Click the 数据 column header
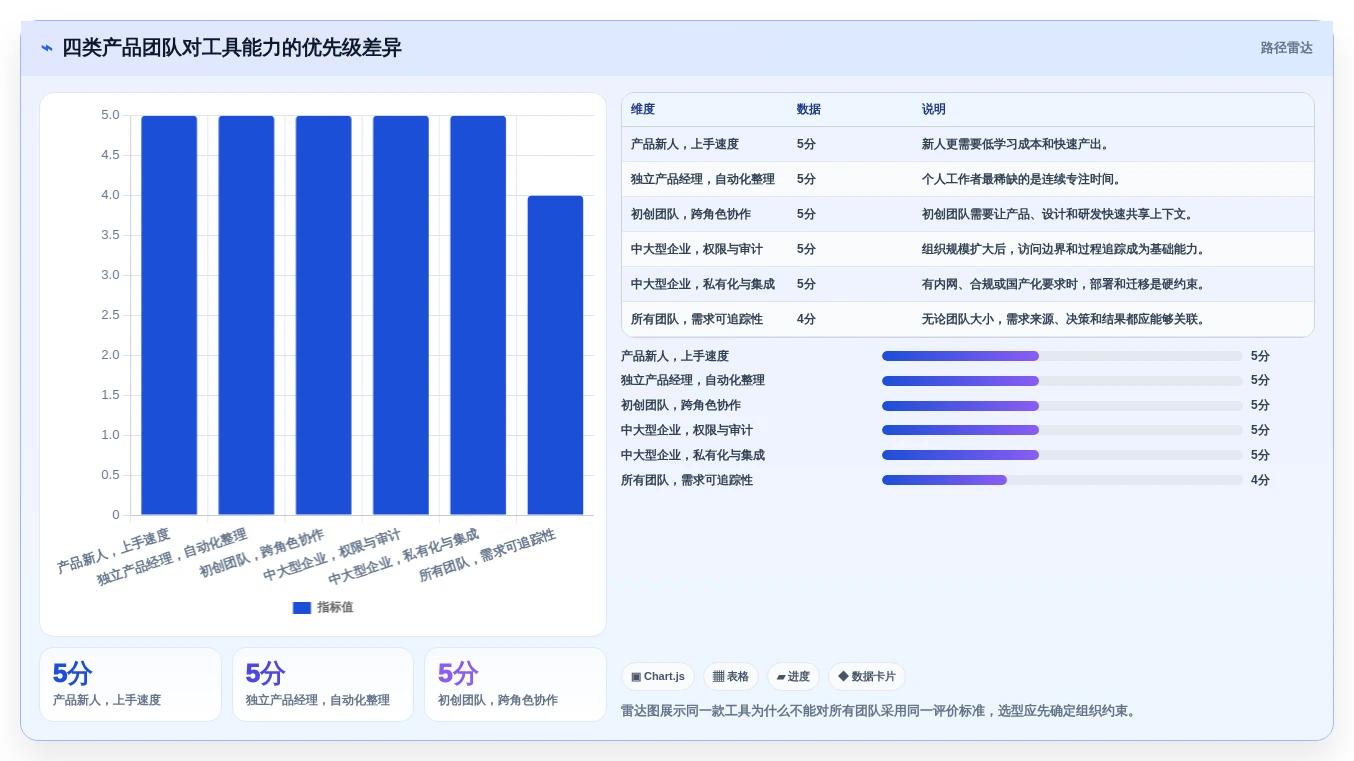1354x761 pixels. point(809,110)
